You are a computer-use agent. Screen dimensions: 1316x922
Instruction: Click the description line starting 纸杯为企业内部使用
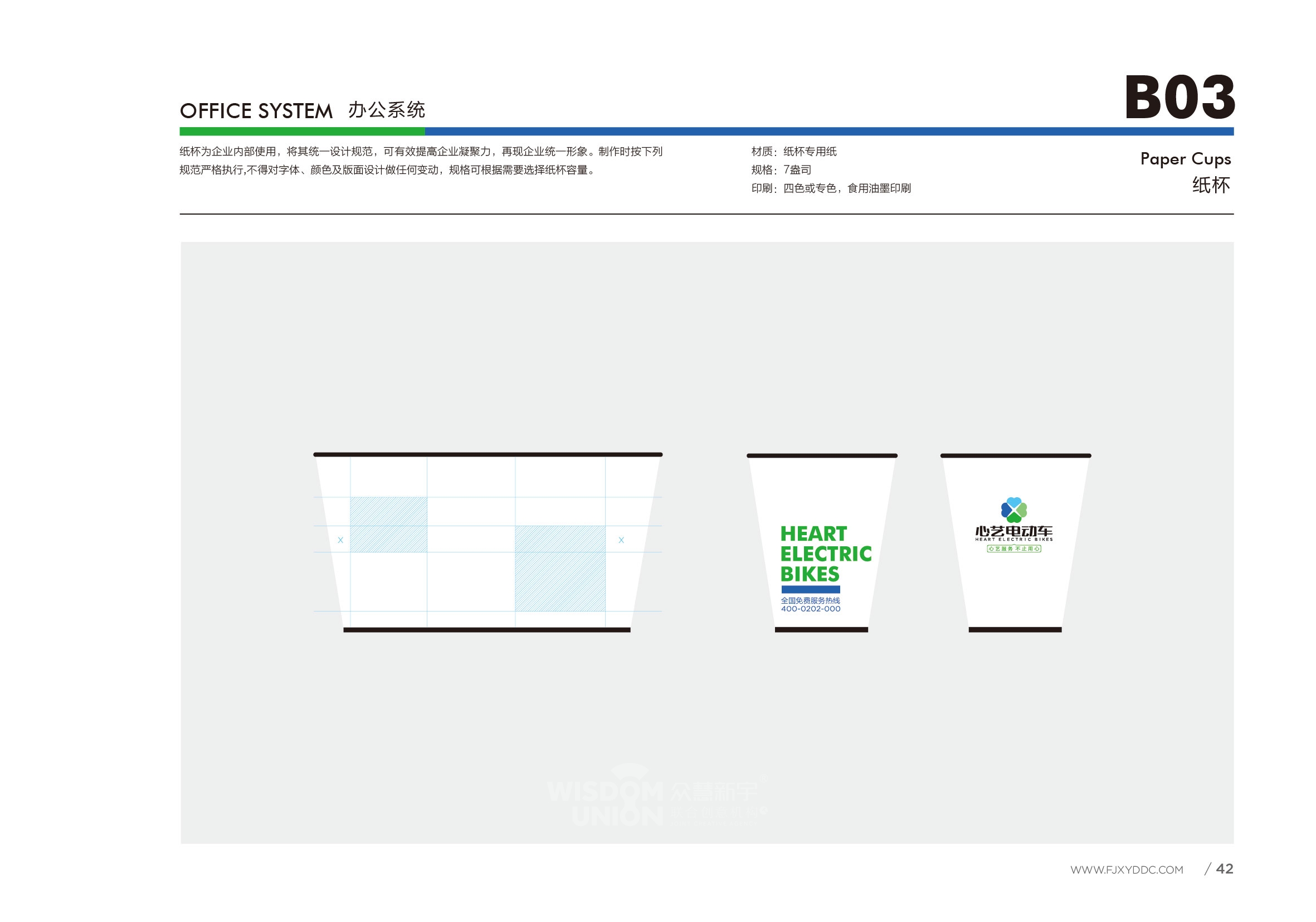point(421,152)
